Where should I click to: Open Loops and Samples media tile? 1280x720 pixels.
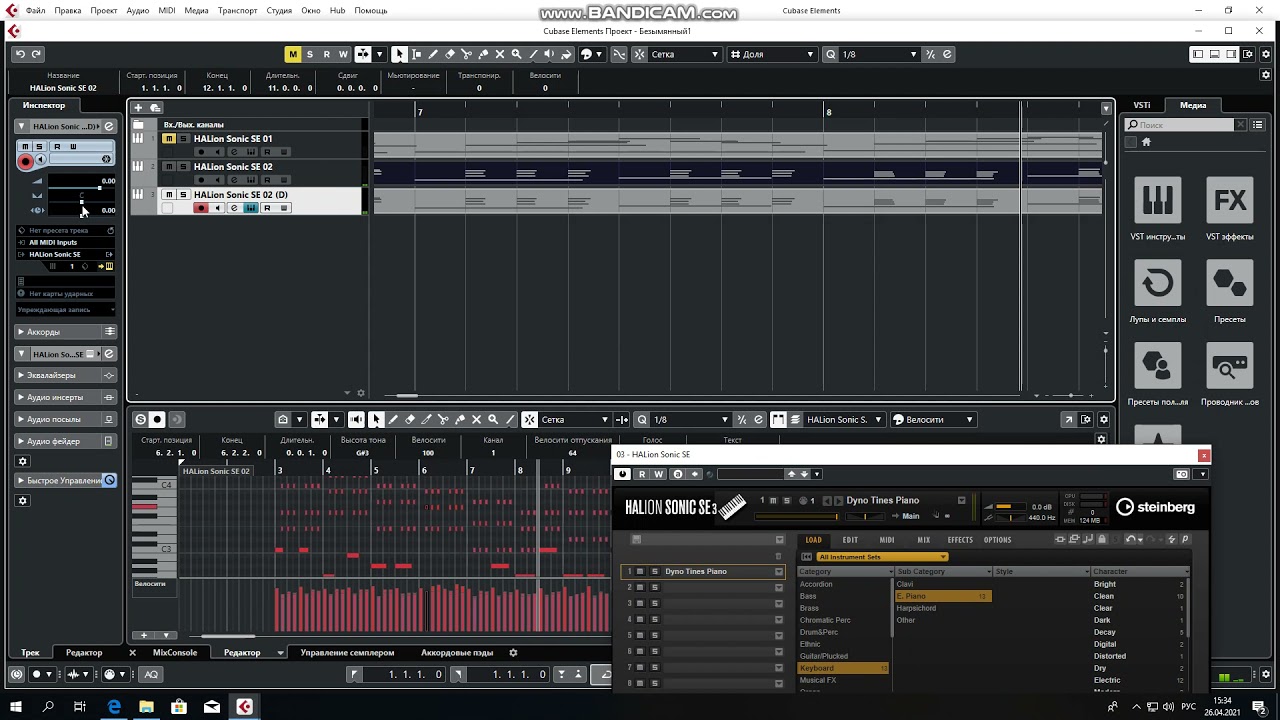pos(1158,291)
